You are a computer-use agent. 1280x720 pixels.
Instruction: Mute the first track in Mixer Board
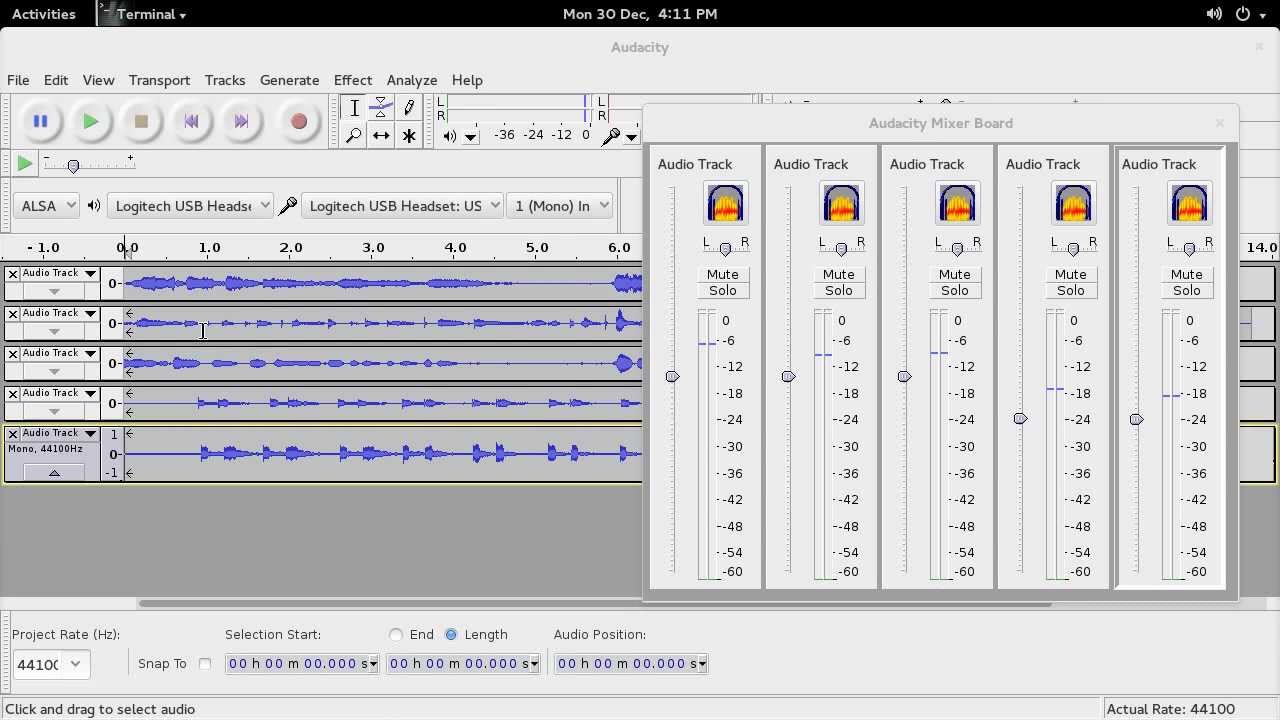point(723,274)
